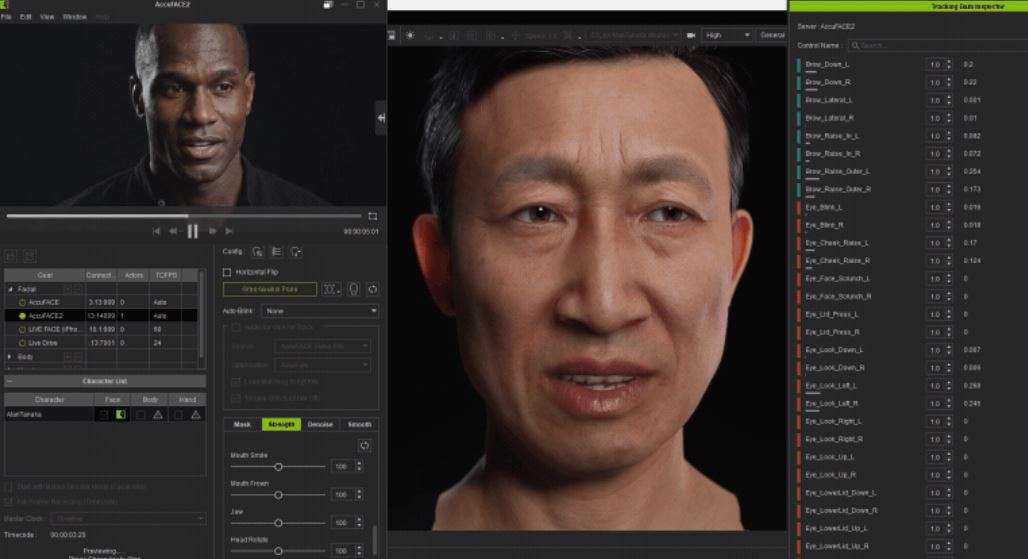
Task: Enable the Horizontal Flip checkbox
Action: coord(227,272)
